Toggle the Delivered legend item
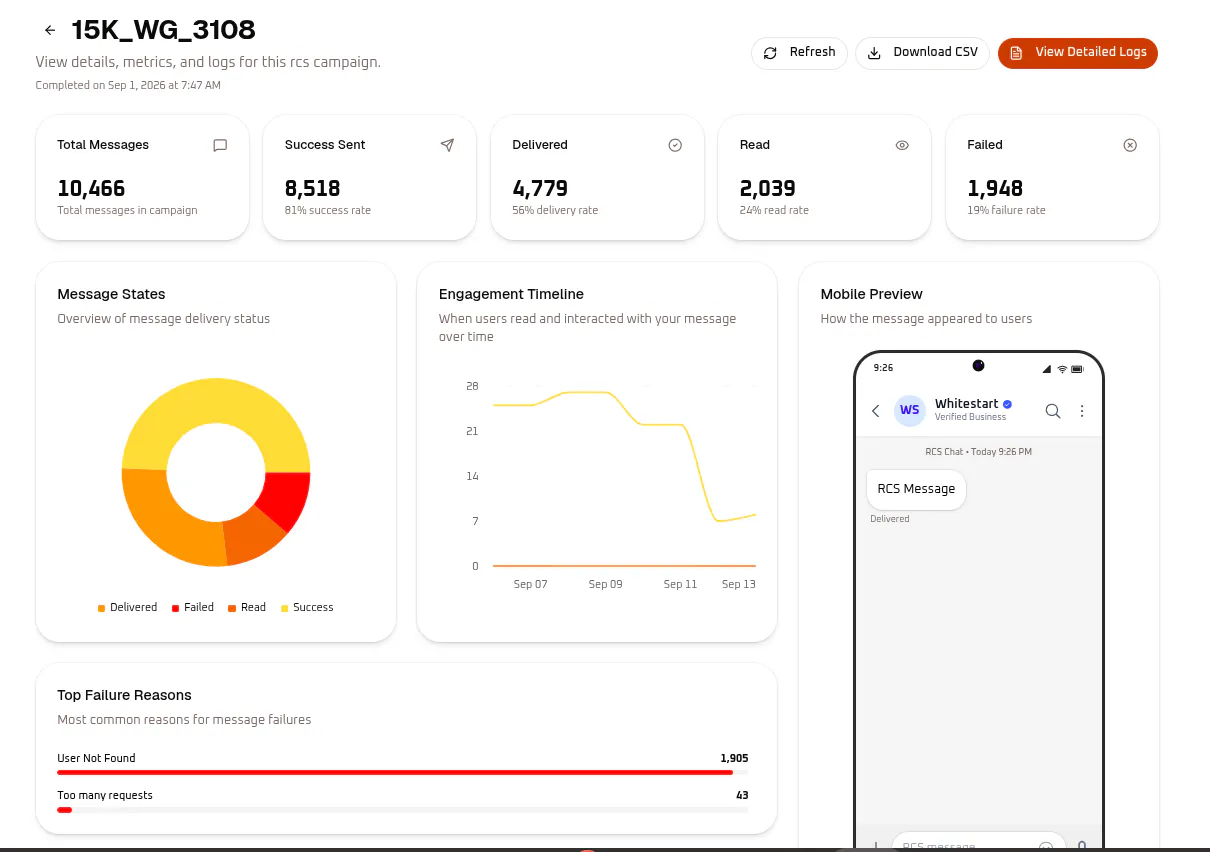This screenshot has height=852, width=1210. (127, 607)
